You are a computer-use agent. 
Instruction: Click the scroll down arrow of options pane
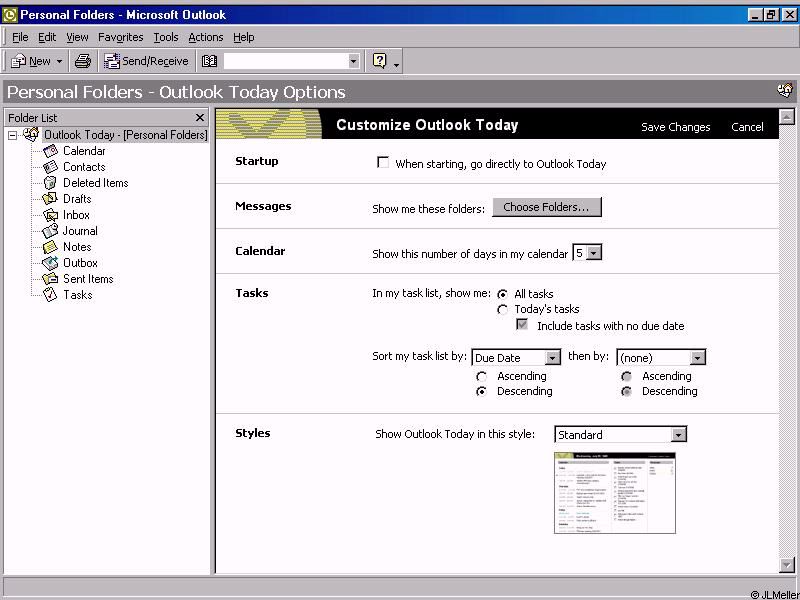tap(787, 564)
